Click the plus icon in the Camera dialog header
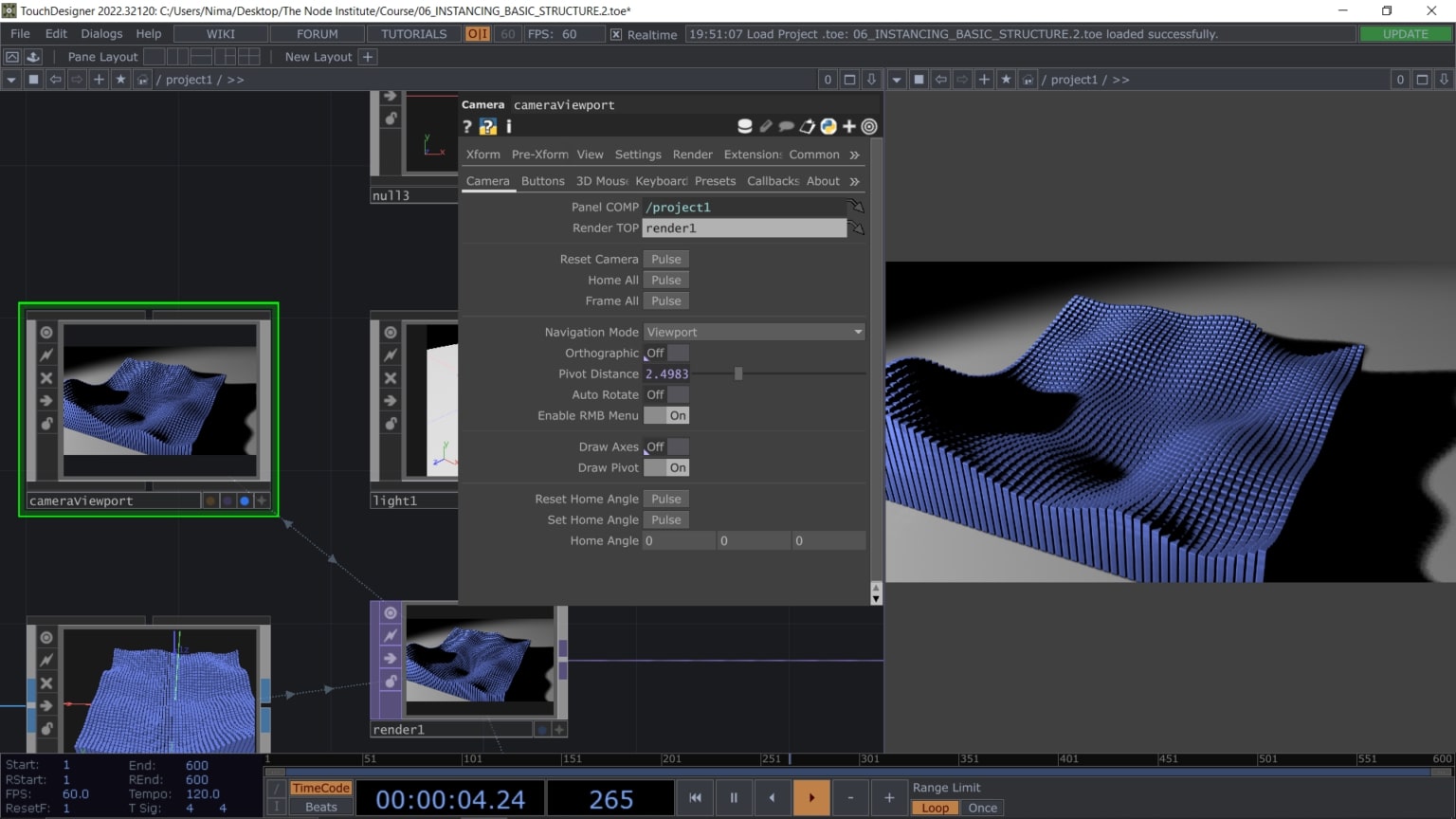1456x819 pixels. (848, 126)
